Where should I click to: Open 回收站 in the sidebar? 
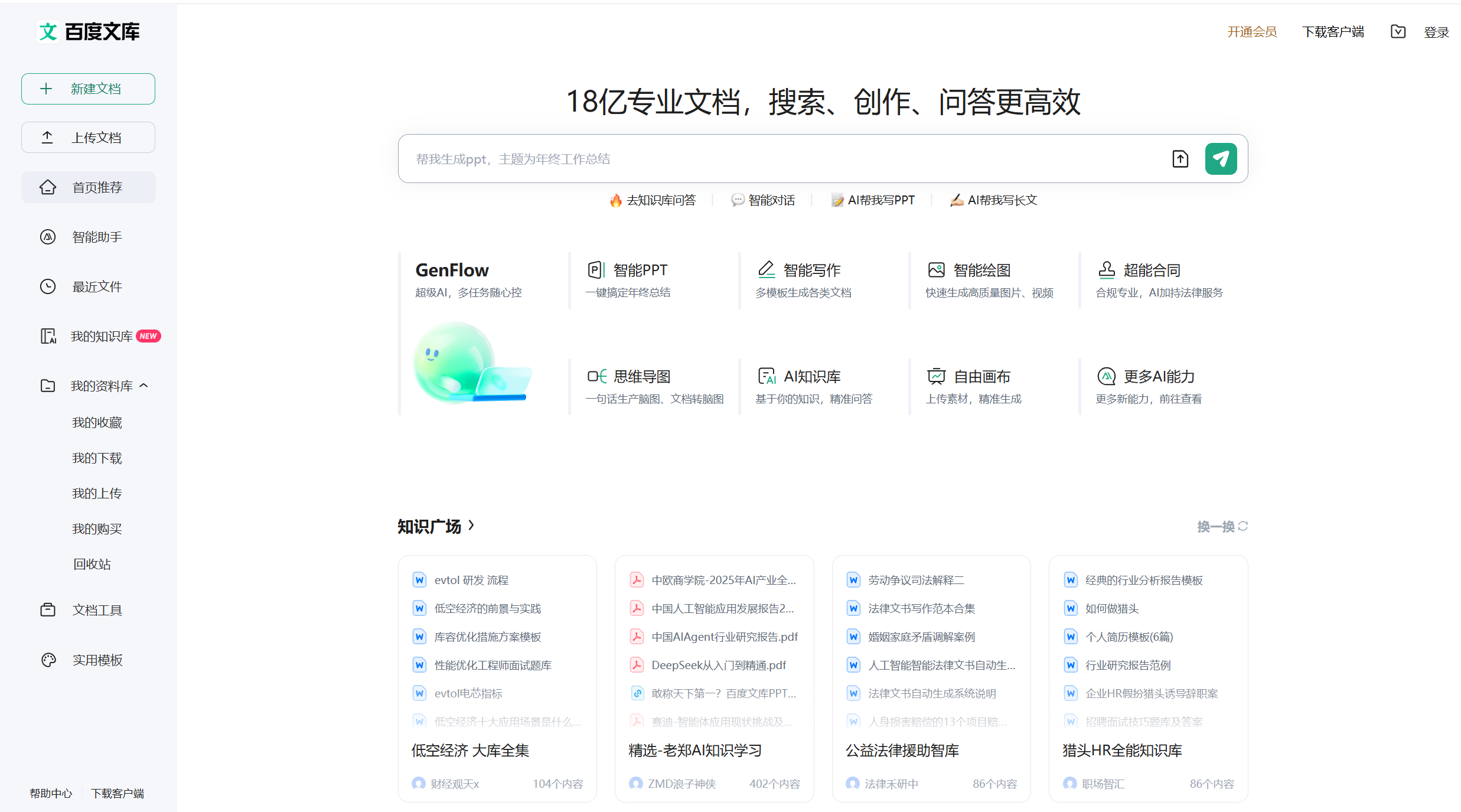(92, 564)
